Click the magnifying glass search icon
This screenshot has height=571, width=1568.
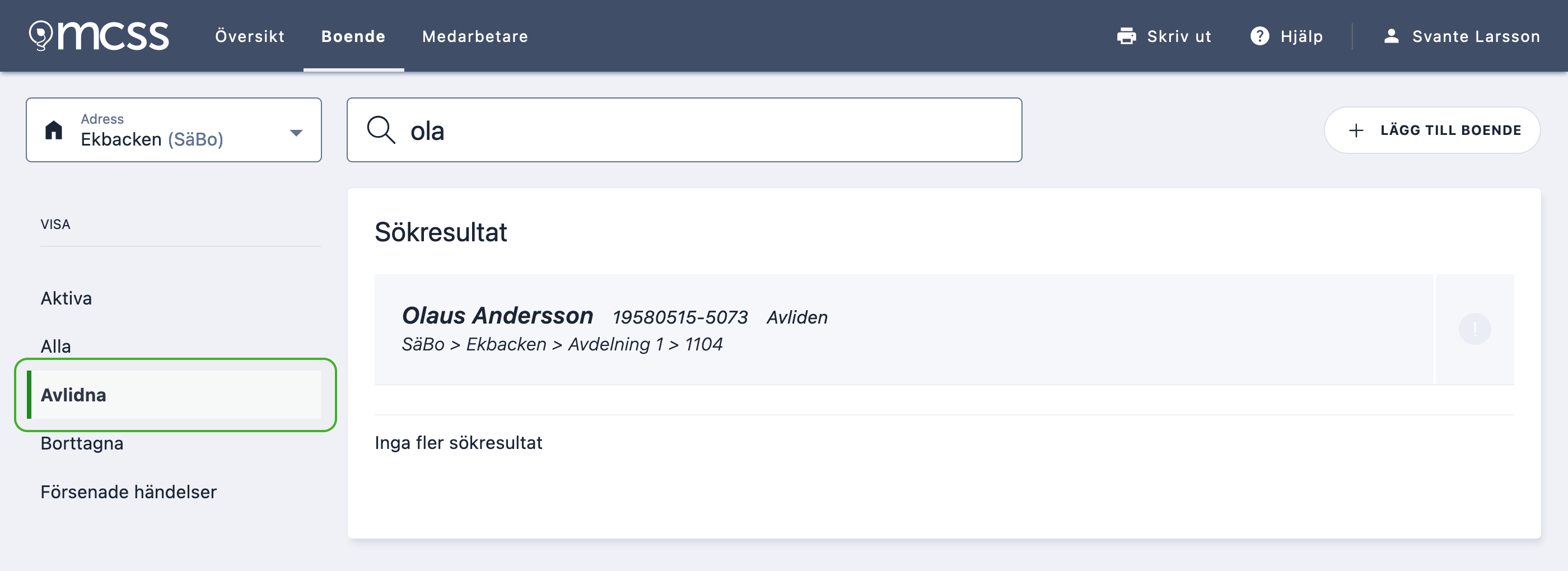(x=380, y=130)
